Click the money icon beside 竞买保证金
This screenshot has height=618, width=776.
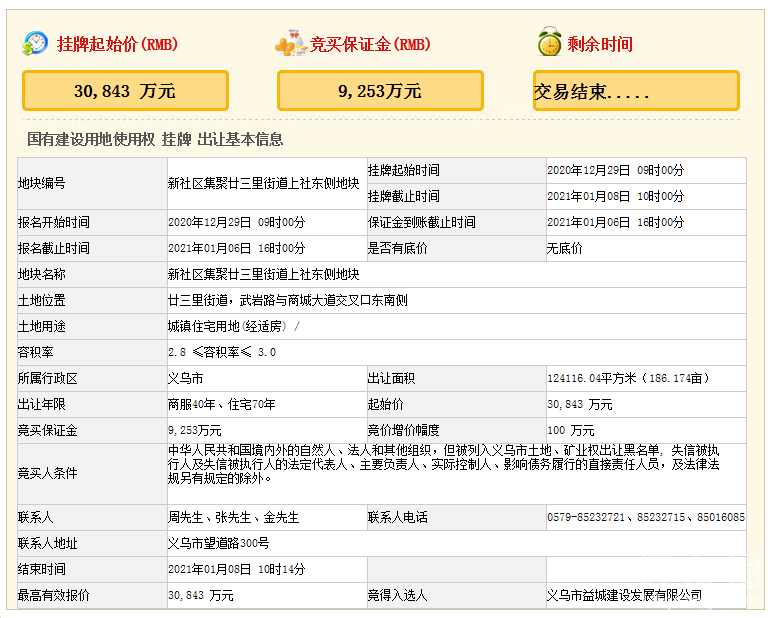point(291,43)
